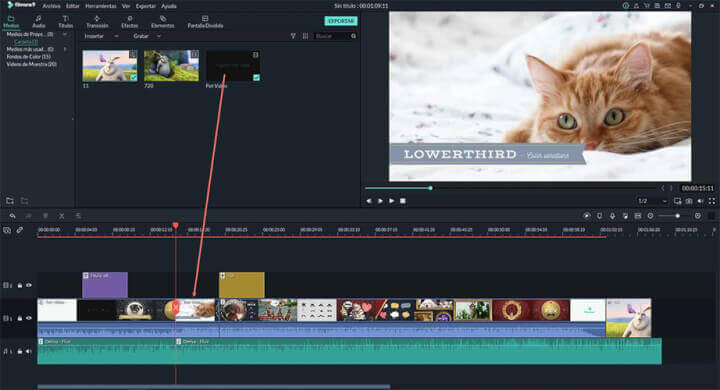Select the Carpeta folder item

[x=26, y=42]
